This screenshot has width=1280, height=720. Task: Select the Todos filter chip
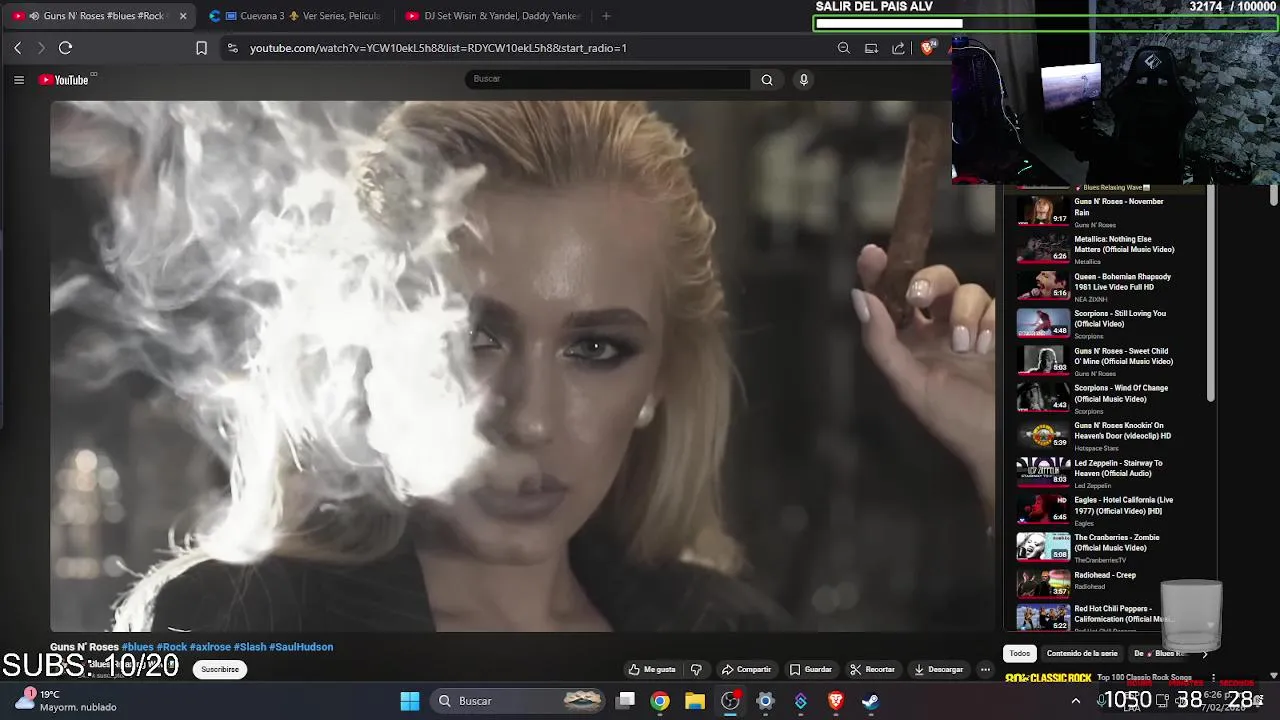pyautogui.click(x=1019, y=653)
